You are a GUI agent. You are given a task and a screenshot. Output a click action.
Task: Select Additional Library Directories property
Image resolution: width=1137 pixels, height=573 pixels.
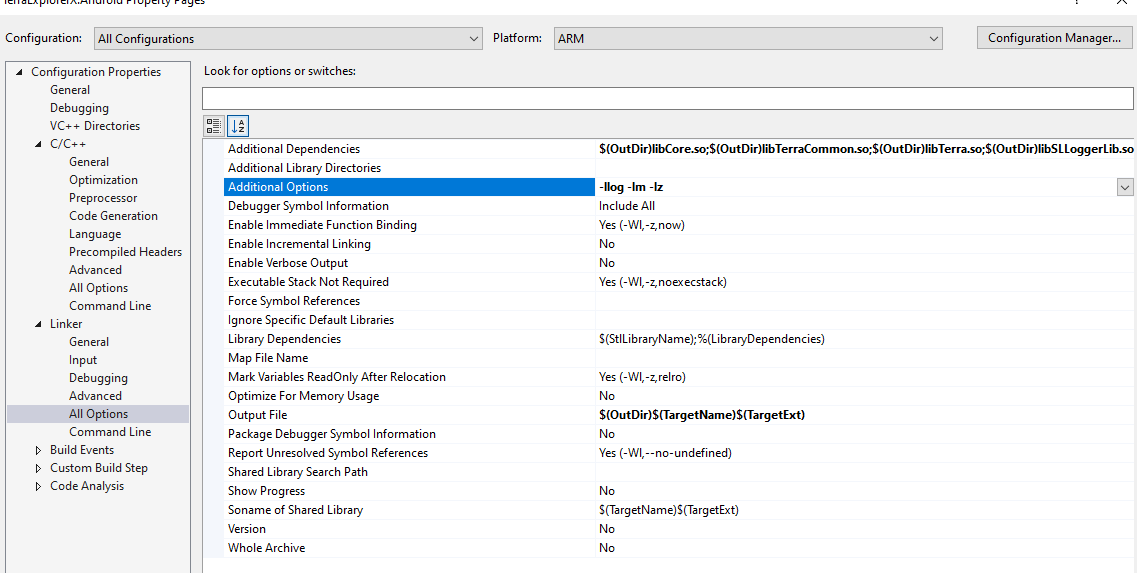coord(305,168)
